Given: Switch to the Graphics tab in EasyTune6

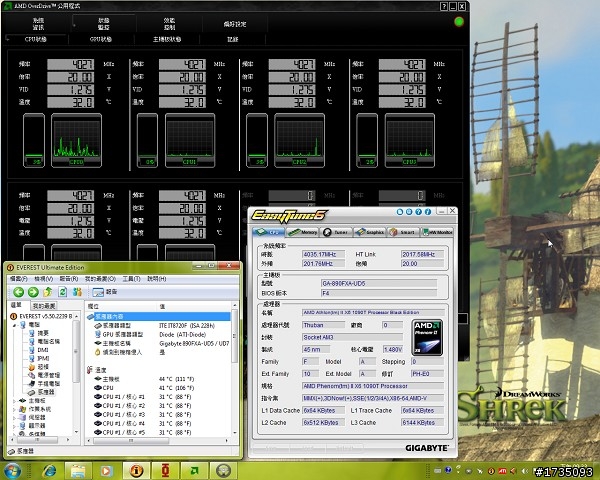Looking at the screenshot, I should [370, 232].
